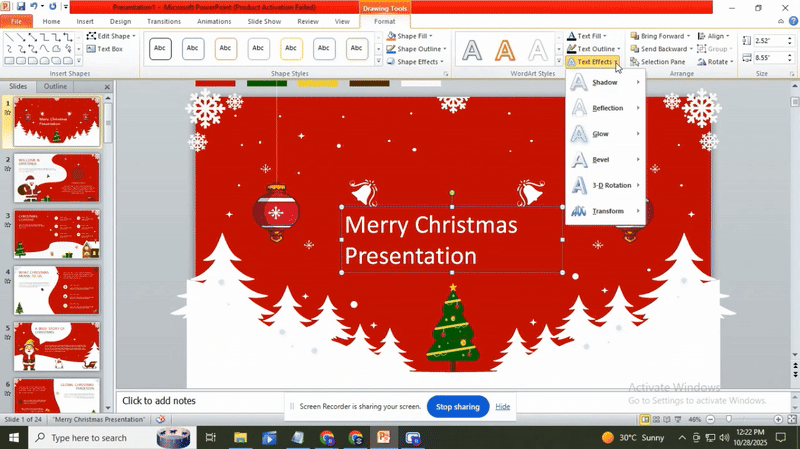Click the Save icon in Quick Access Toolbar
The image size is (800, 449).
click(20, 7)
